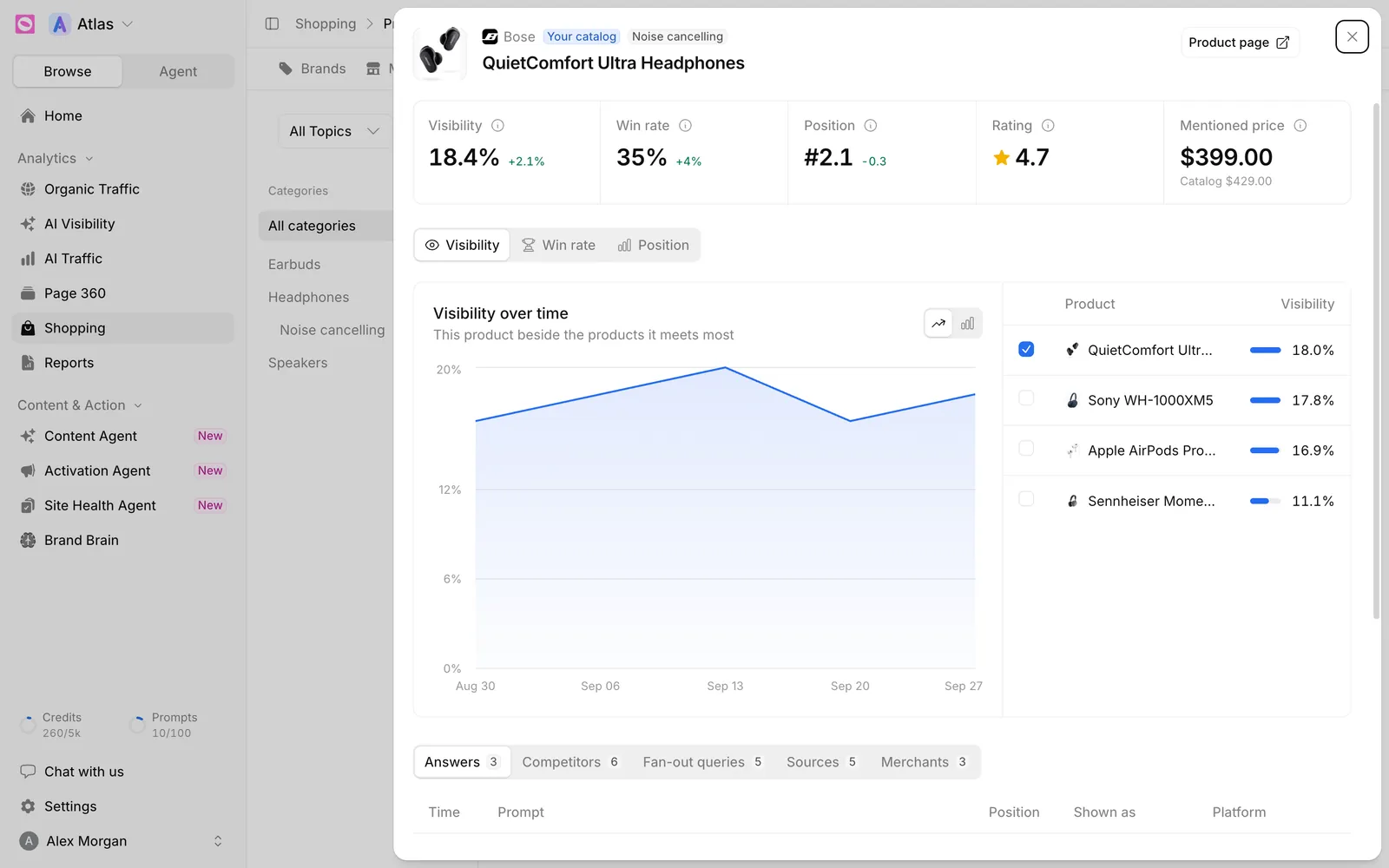Open Home in the sidebar
The height and width of the screenshot is (868, 1389).
pyautogui.click(x=123, y=116)
